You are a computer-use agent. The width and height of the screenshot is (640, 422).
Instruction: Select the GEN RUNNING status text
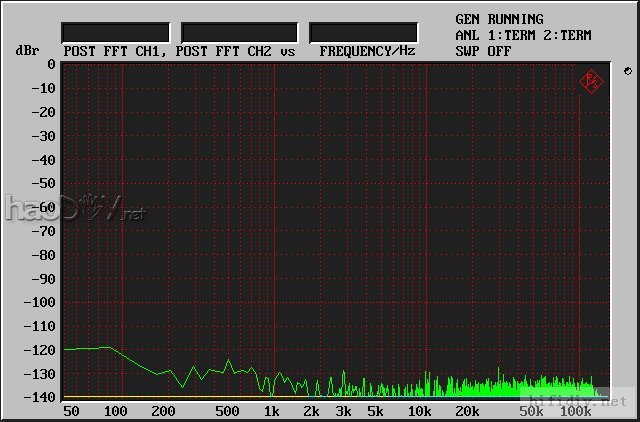pos(499,19)
